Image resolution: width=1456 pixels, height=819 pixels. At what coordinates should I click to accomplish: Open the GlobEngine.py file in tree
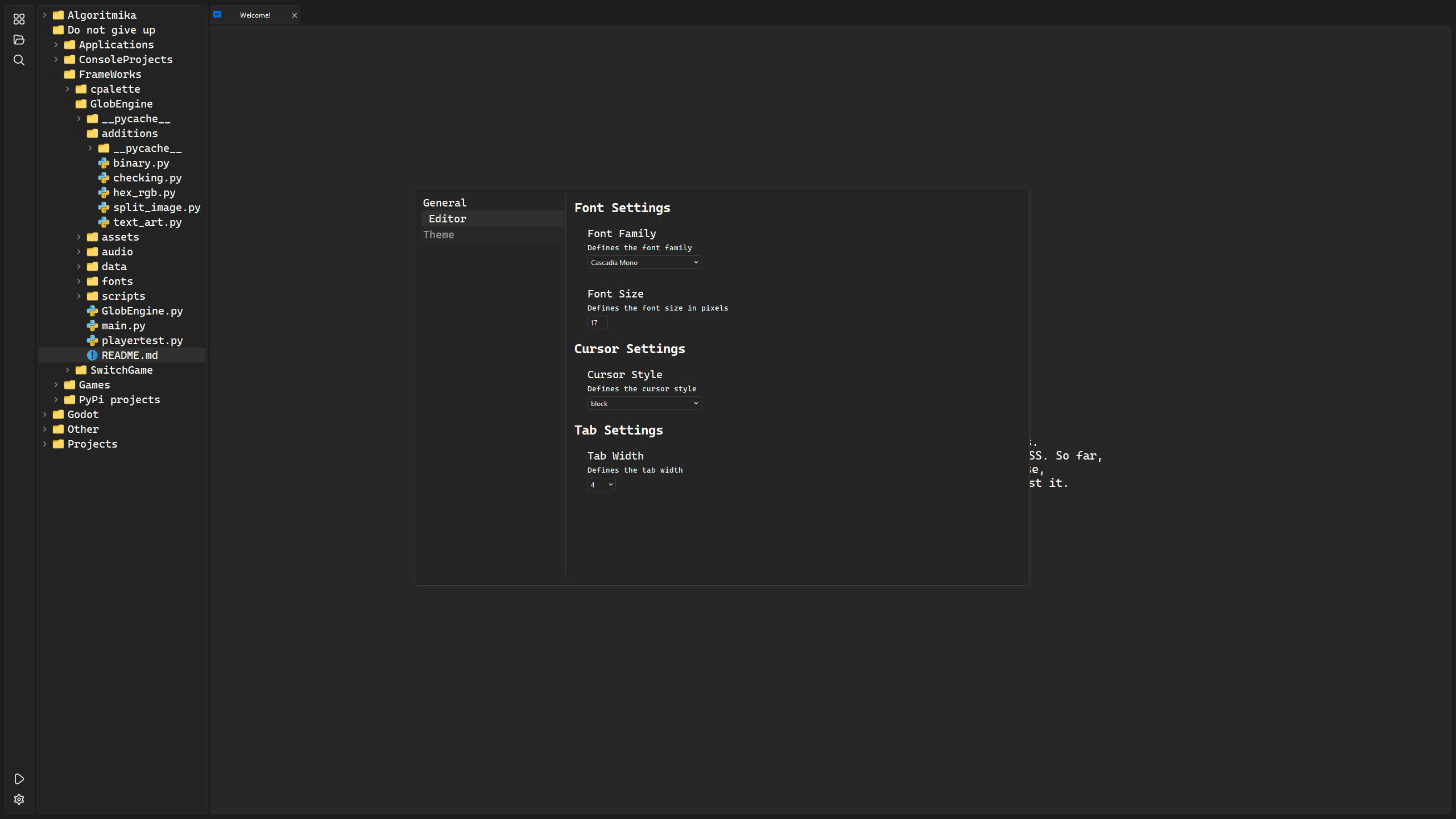click(x=142, y=311)
